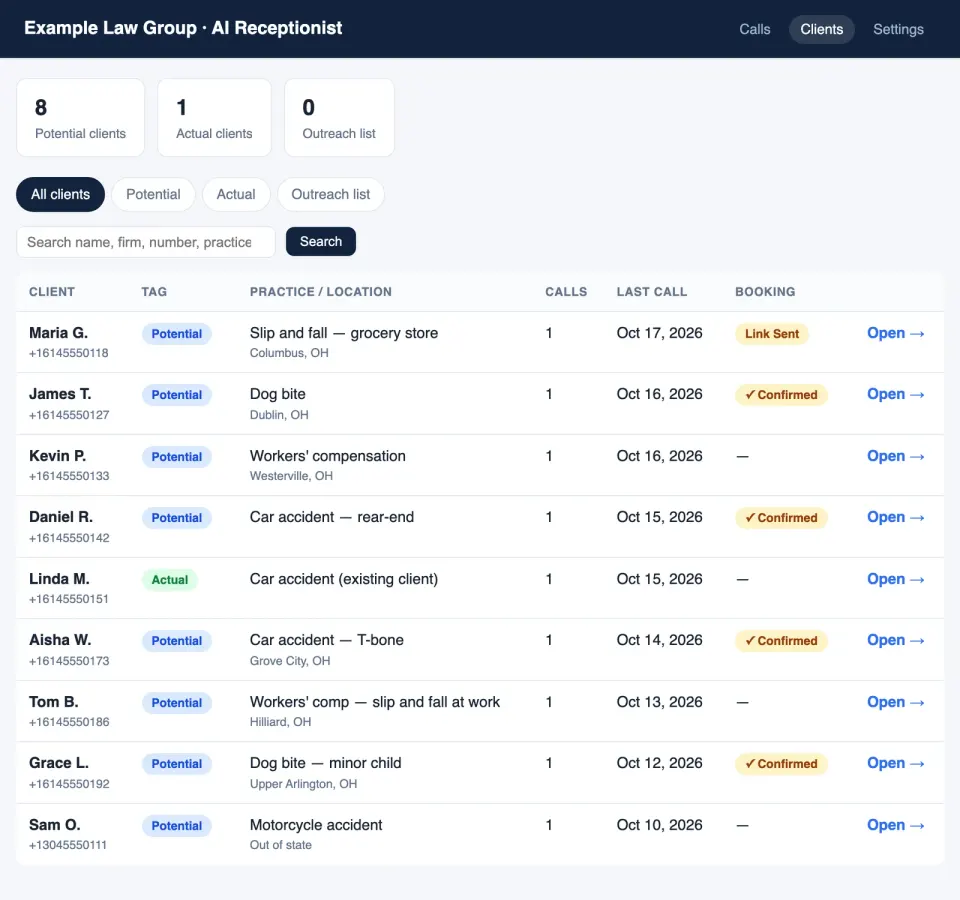Filter the list by Actual clients
This screenshot has width=960, height=900.
(x=236, y=195)
